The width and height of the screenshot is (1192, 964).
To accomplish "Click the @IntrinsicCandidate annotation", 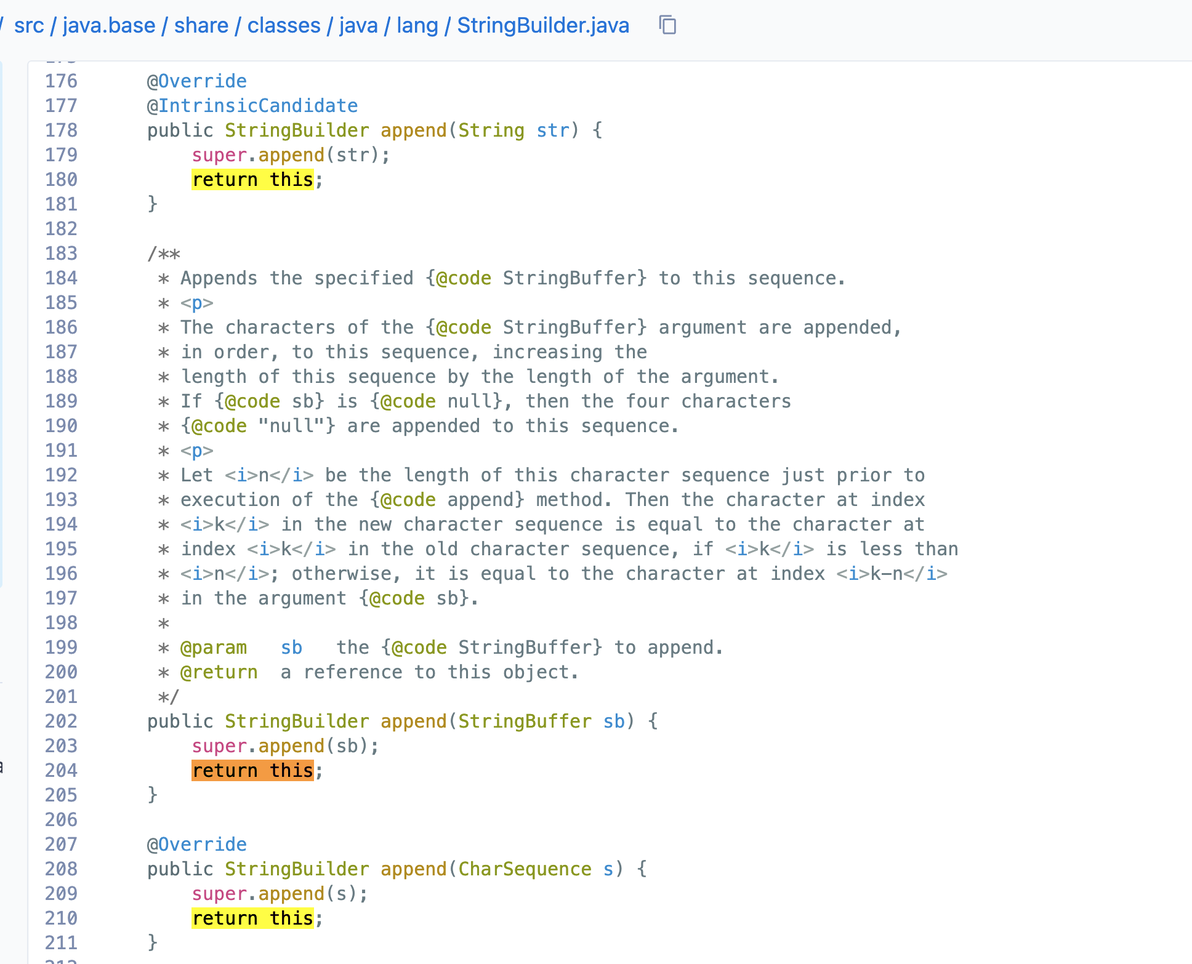I will 252,106.
